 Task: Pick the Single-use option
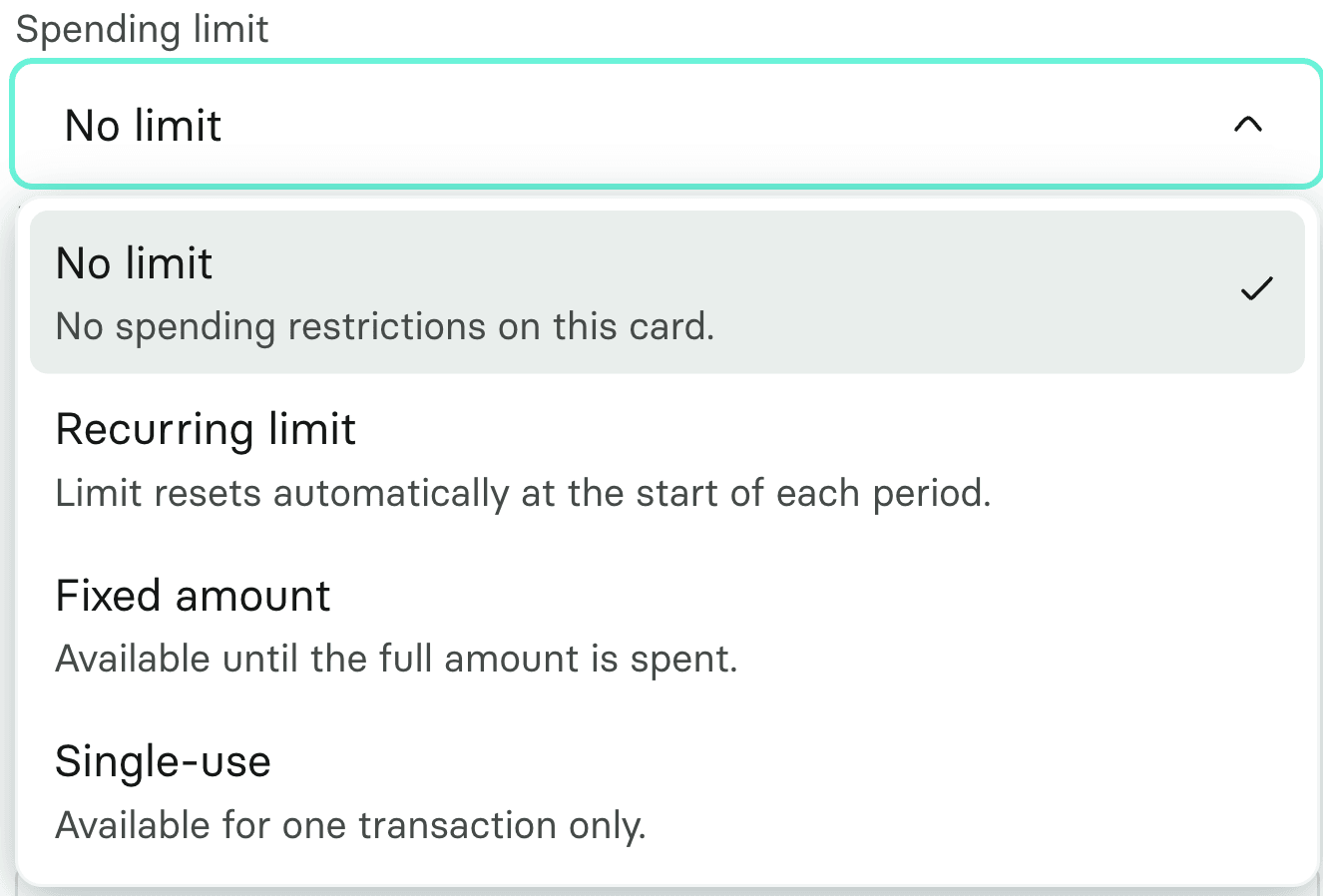(667, 792)
